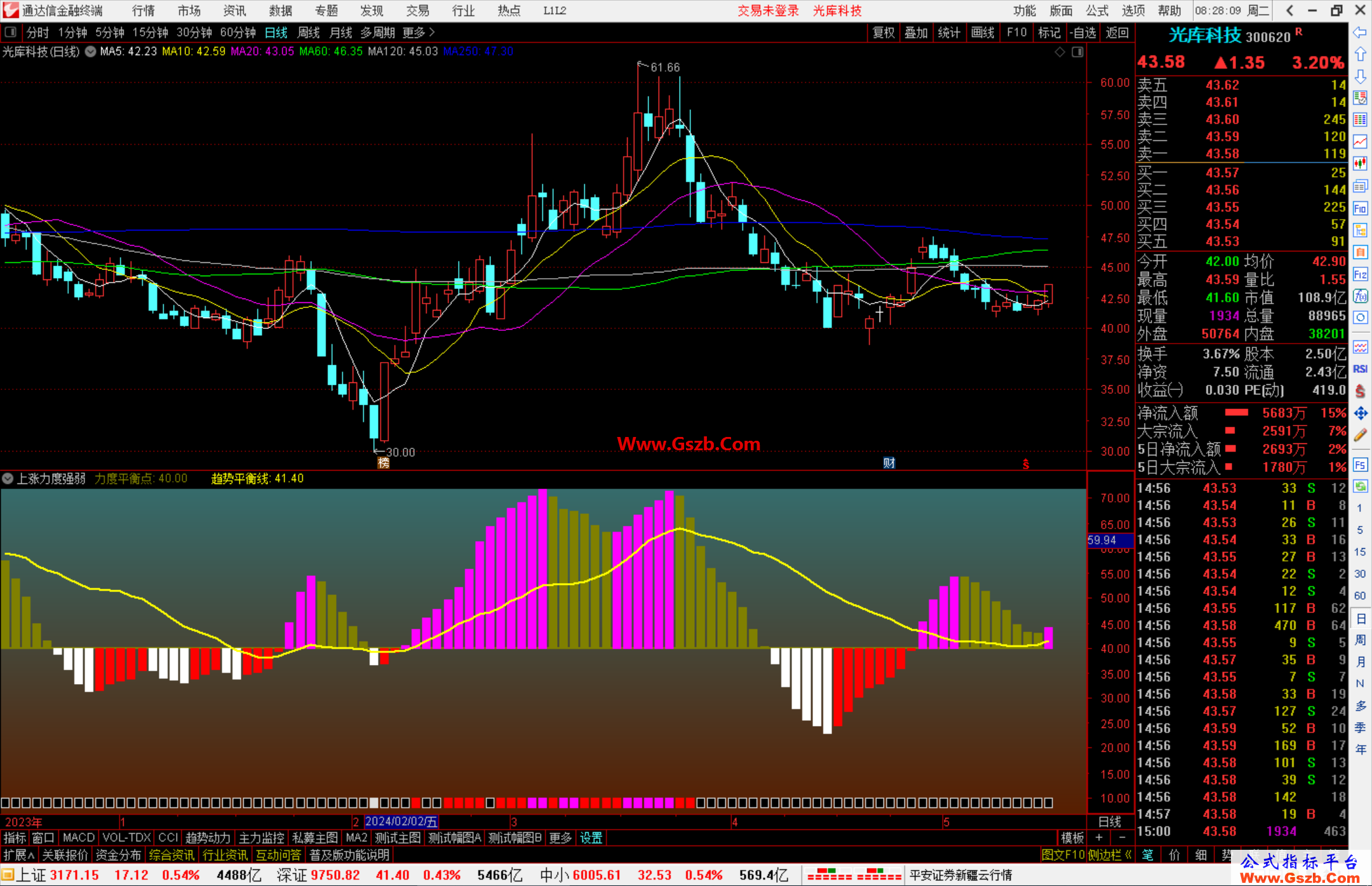The height and width of the screenshot is (886, 1372).
Task: Click the back arrow in the title bar
Action: [1289, 10]
